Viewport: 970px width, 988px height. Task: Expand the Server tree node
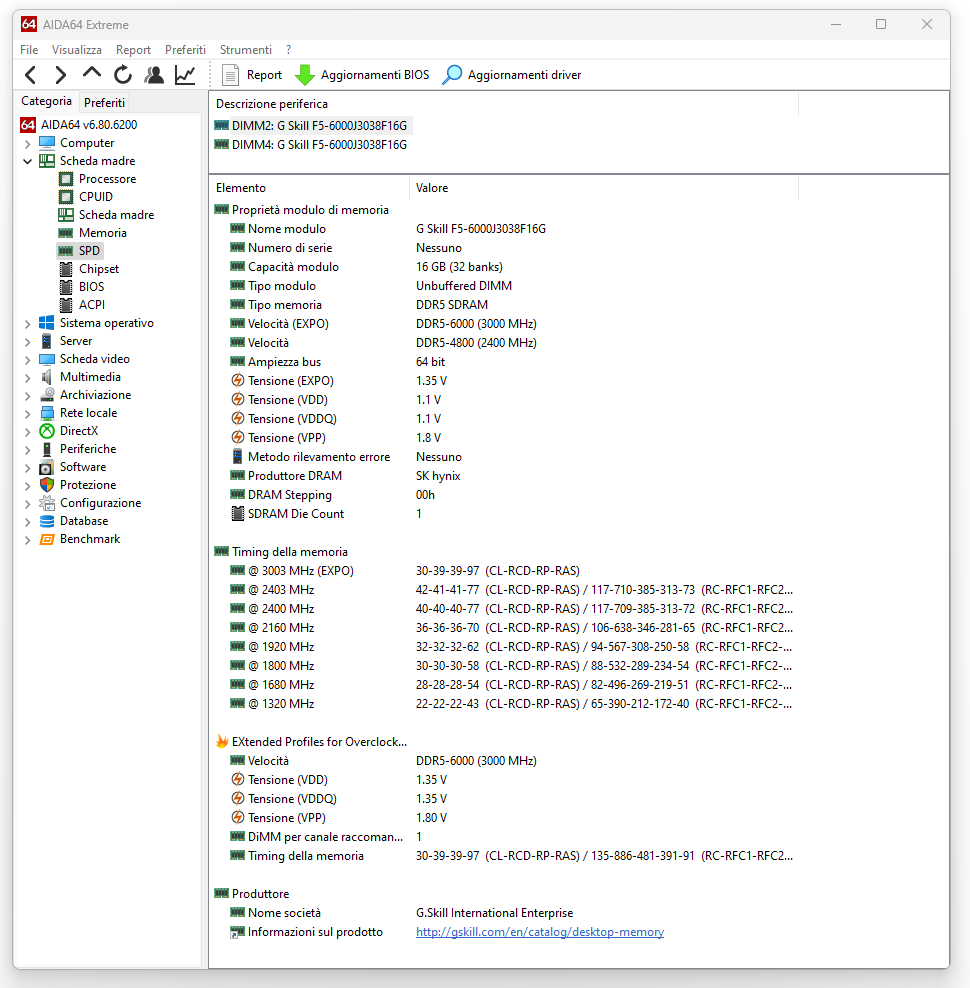27,342
